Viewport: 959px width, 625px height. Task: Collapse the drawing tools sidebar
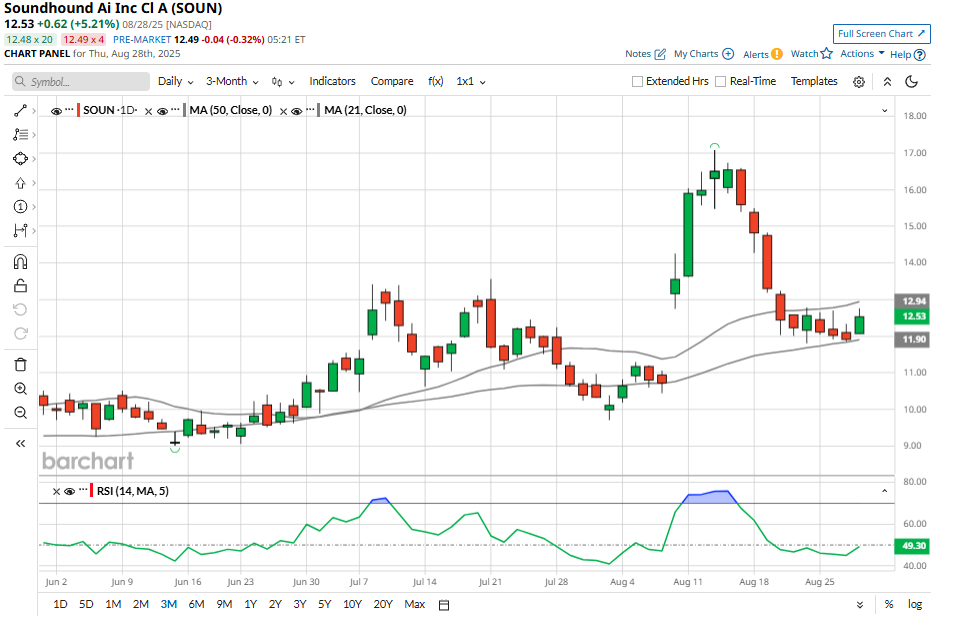[20, 443]
